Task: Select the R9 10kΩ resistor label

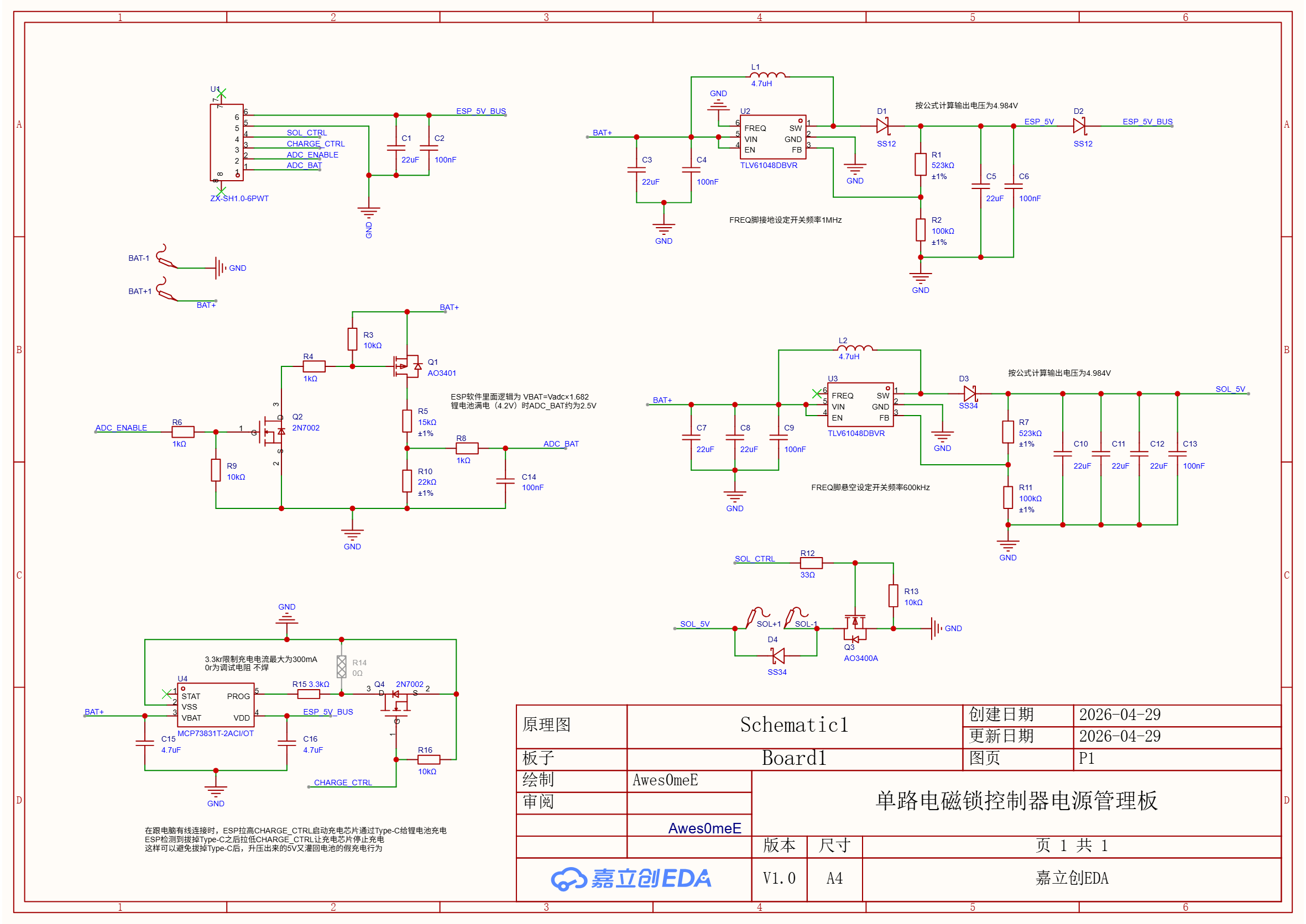Action: [236, 472]
